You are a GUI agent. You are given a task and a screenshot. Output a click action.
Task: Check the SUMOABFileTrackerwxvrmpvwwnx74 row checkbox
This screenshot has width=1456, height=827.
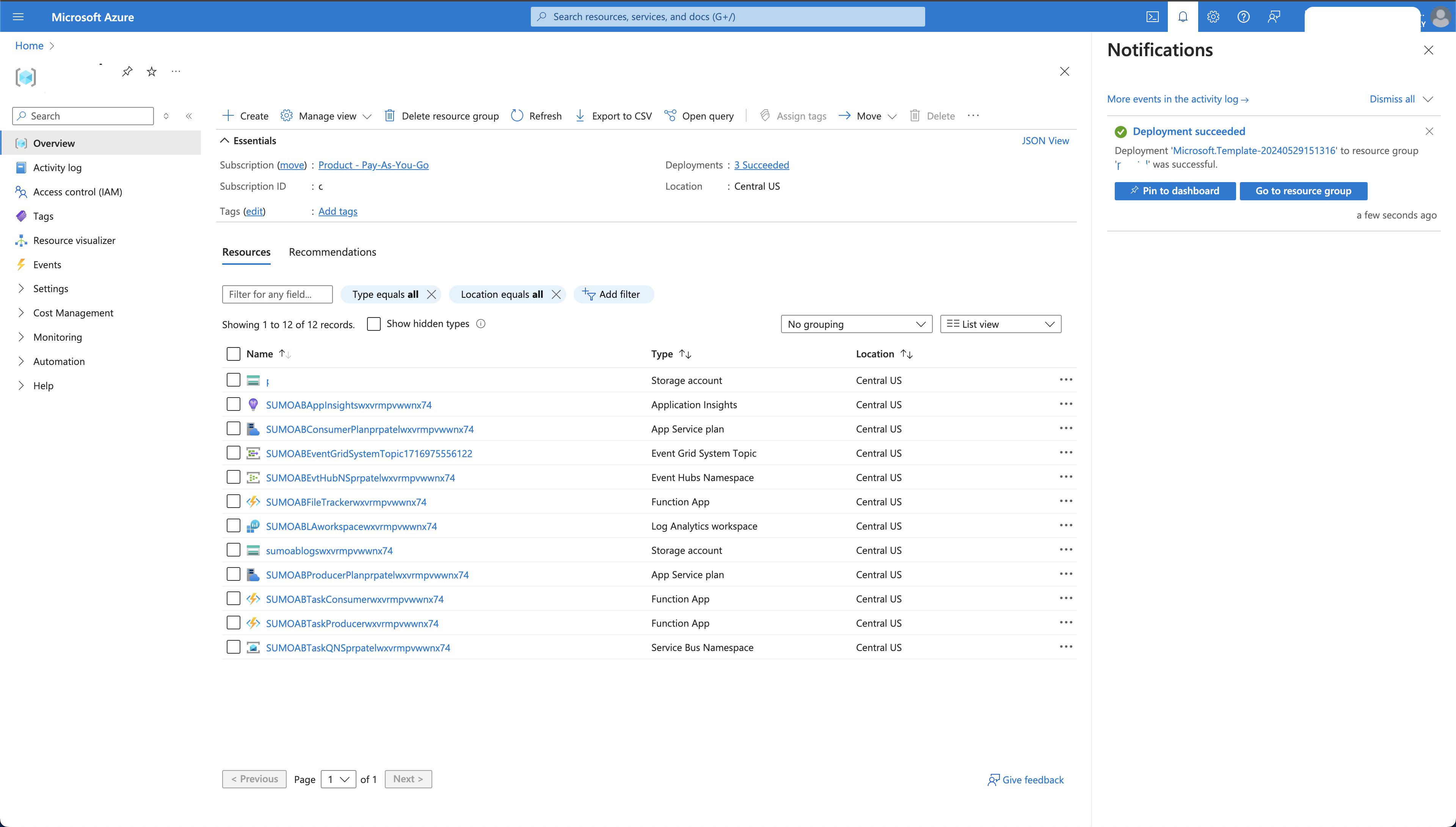point(233,501)
